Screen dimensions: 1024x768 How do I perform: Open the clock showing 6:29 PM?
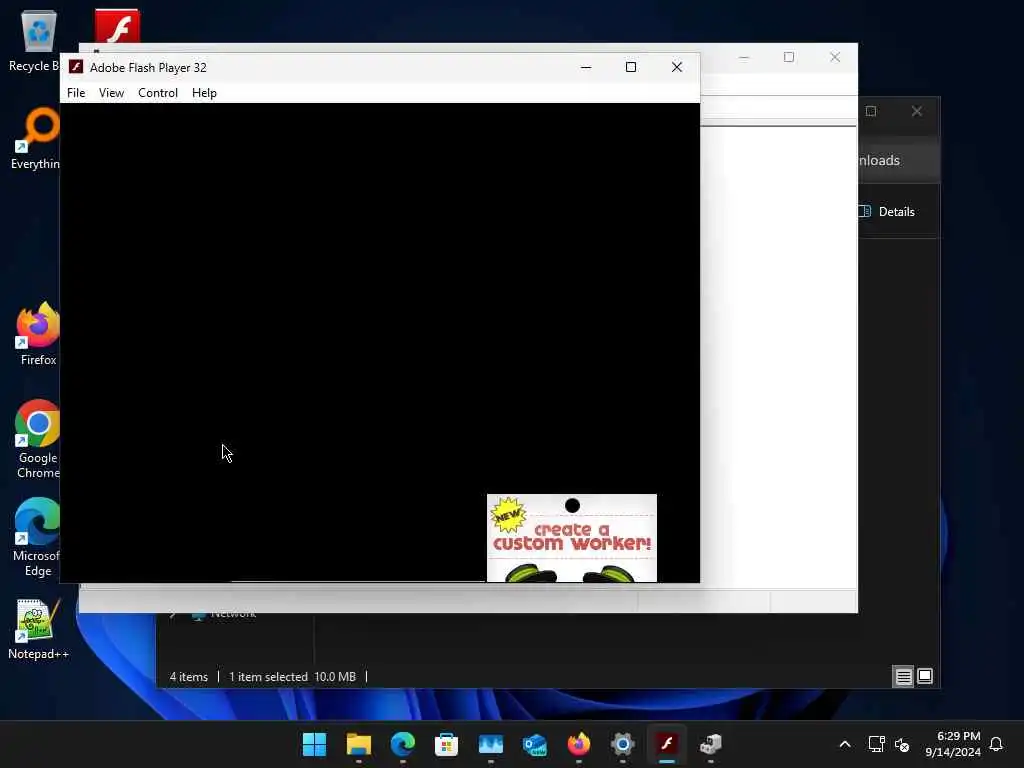tap(953, 744)
